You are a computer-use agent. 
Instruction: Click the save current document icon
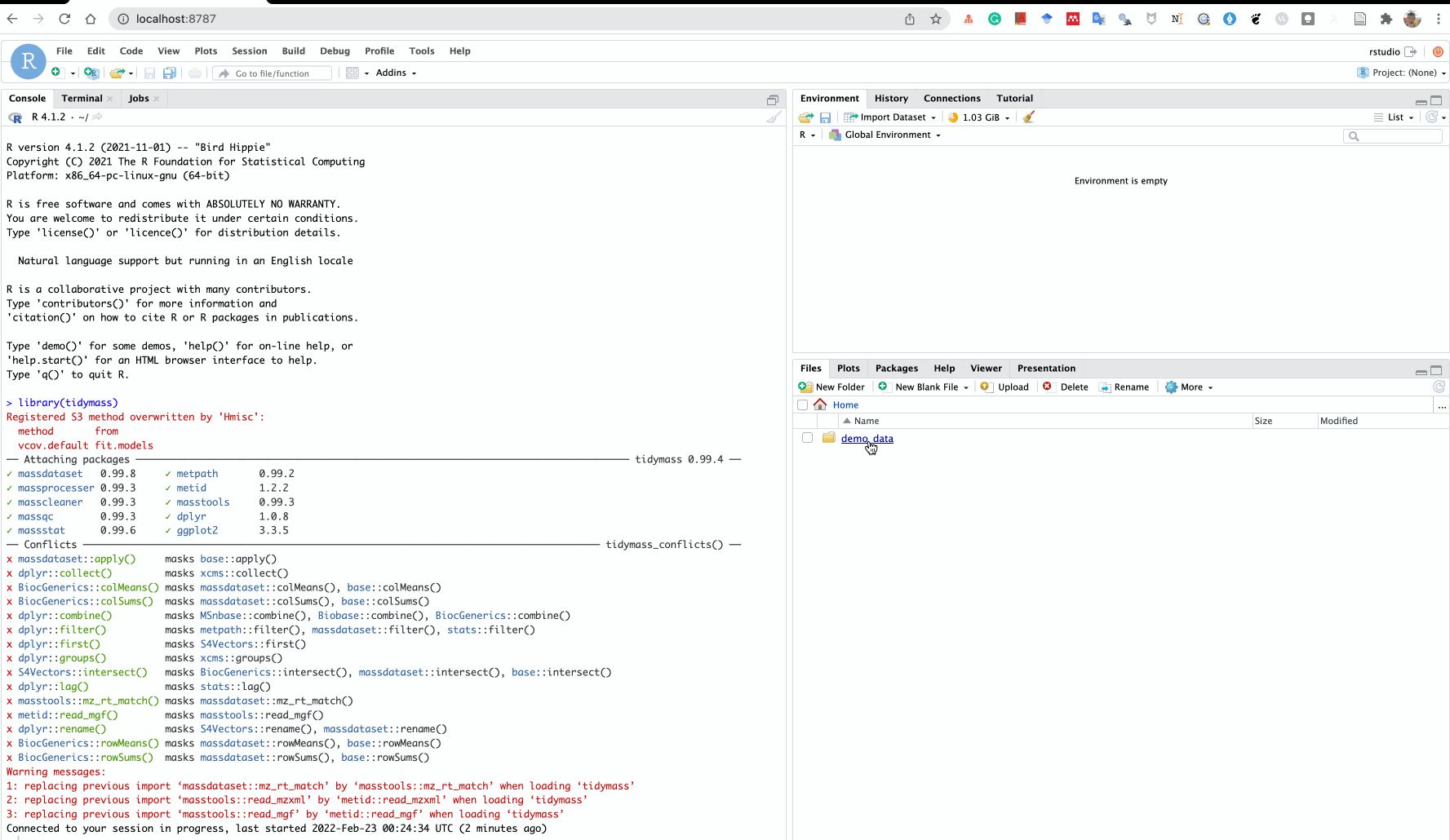coord(149,73)
